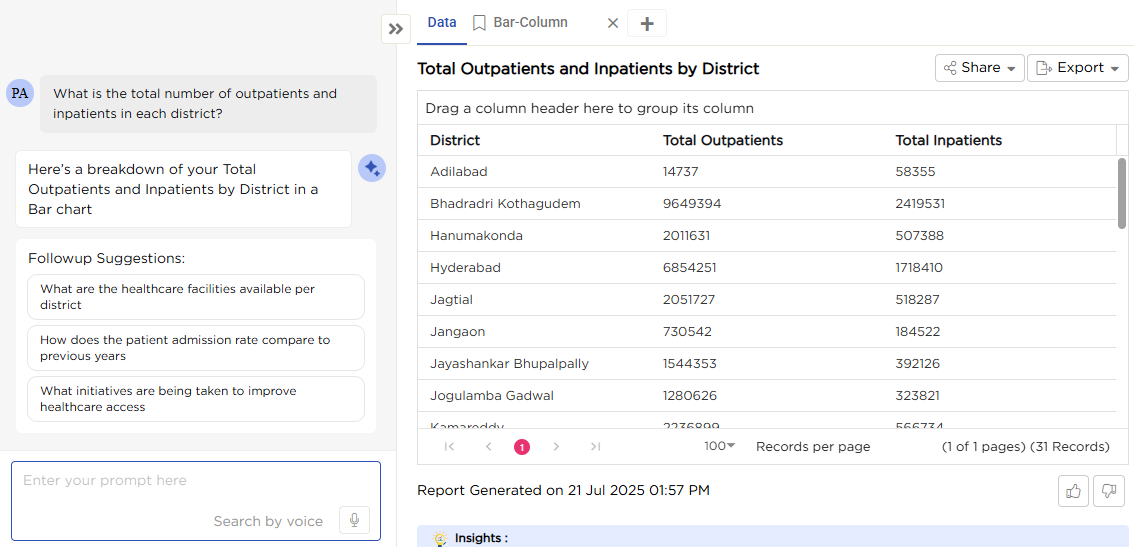
Task: Click inpatients value 1718410
Action: click(x=919, y=268)
